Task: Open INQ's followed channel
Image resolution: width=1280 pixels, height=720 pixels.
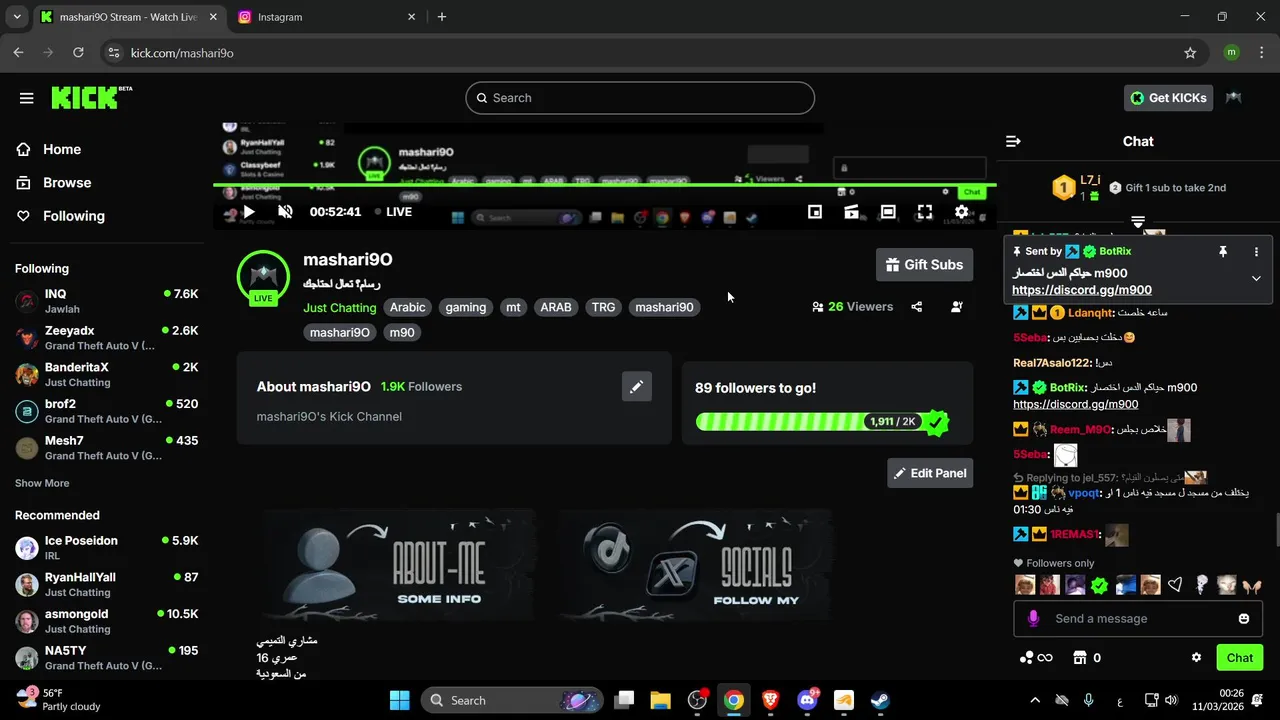Action: [x=106, y=301]
